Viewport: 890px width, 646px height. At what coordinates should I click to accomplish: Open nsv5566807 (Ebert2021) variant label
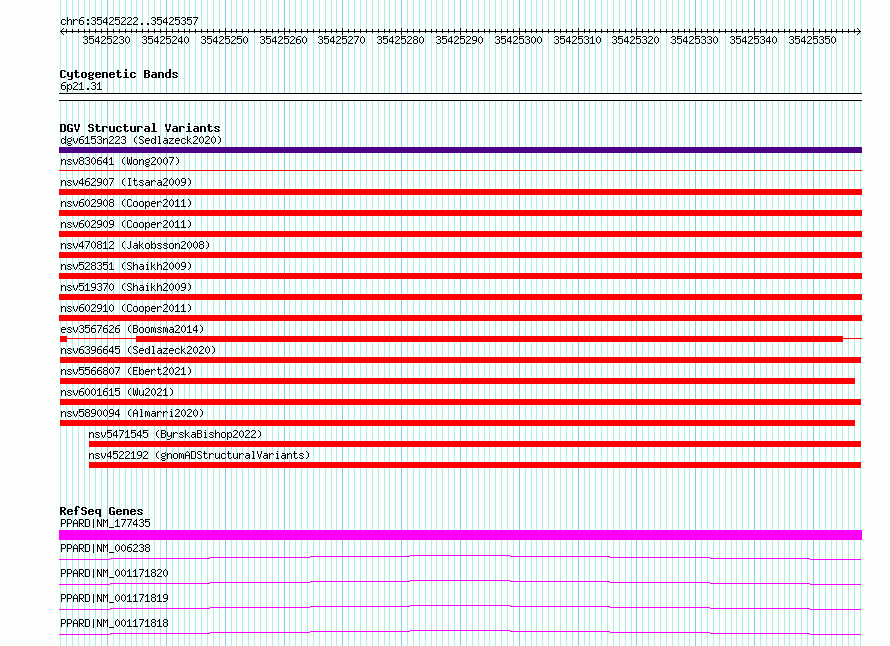[x=126, y=371]
